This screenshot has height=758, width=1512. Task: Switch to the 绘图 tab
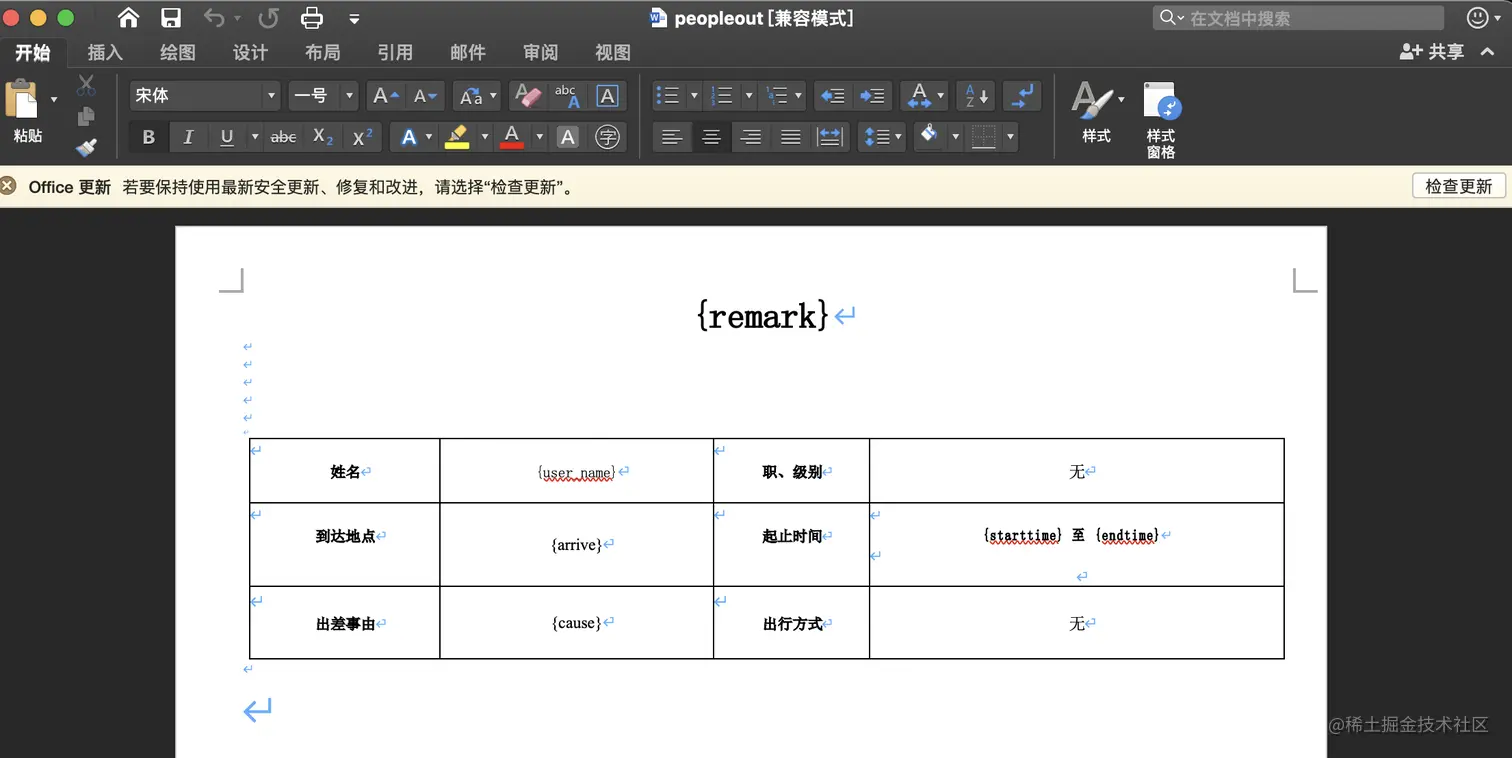pos(178,53)
